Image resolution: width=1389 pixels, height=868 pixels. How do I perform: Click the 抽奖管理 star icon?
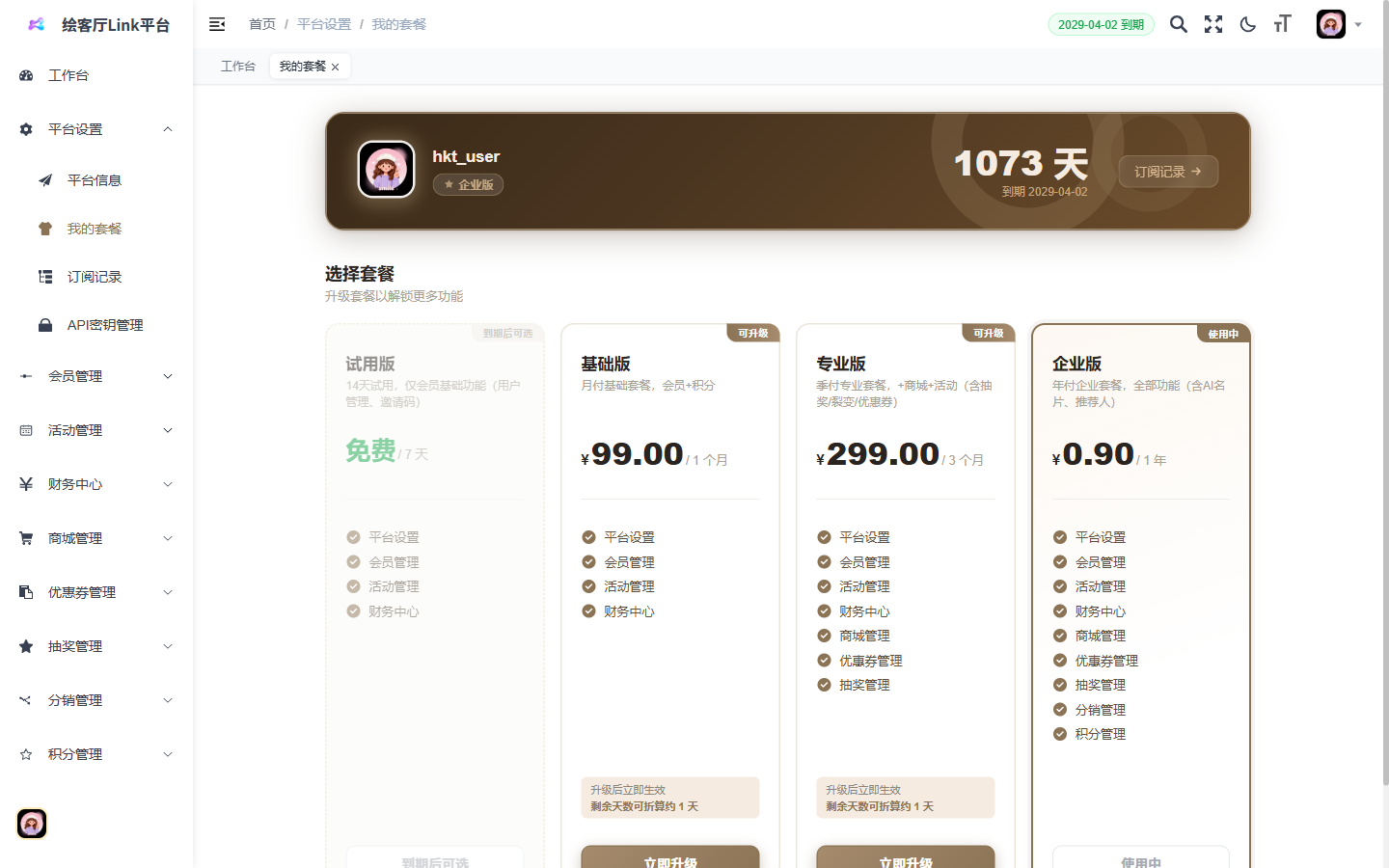pyautogui.click(x=25, y=646)
